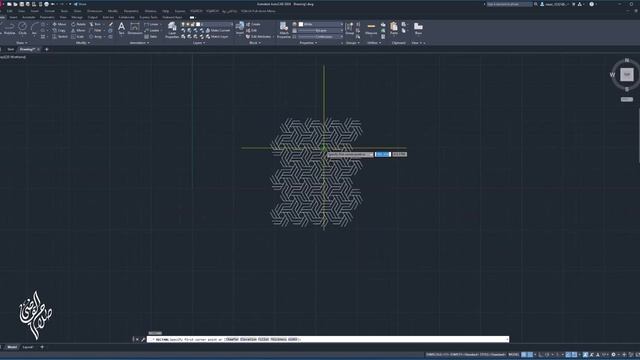The width and height of the screenshot is (640, 360).
Task: Activate the Mirror command
Action: [x=78, y=30]
